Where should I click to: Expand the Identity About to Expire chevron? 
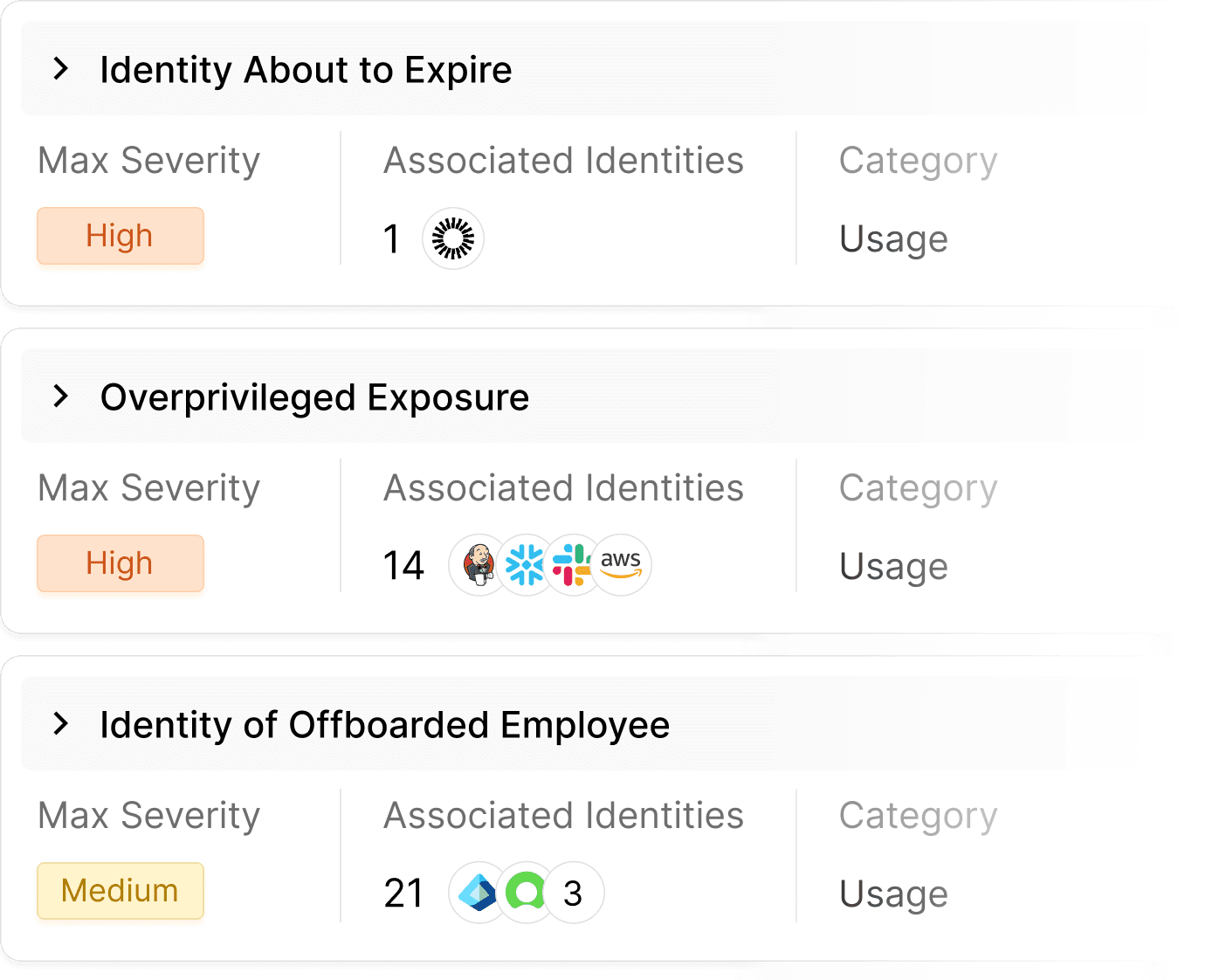click(x=60, y=68)
